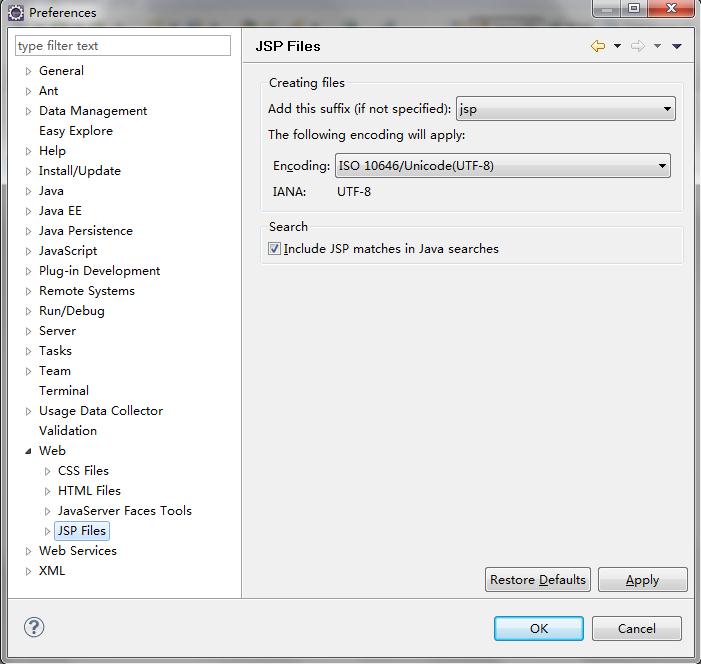Open the Encoding combo box
701x664 pixels.
coord(503,166)
